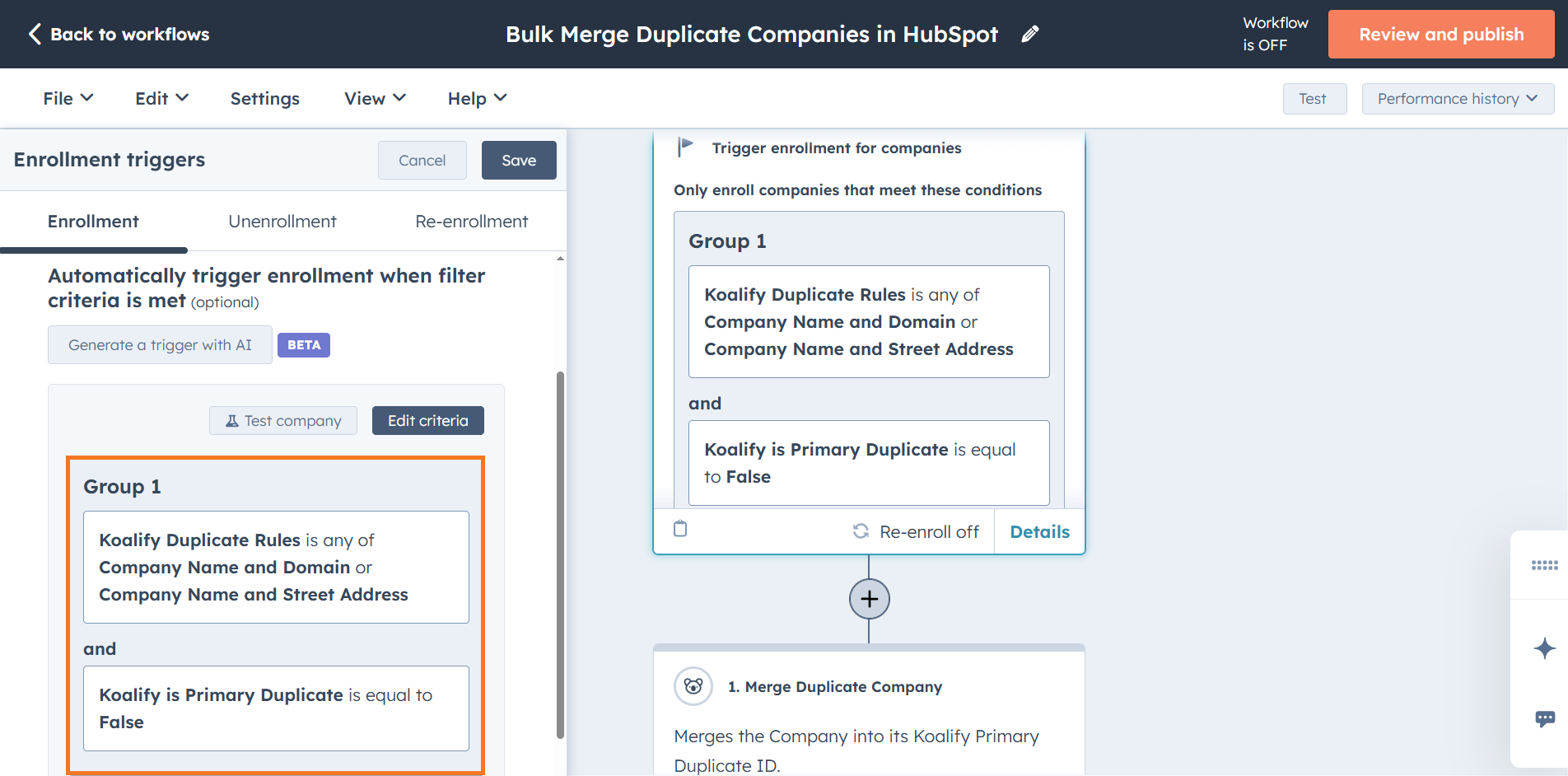Switch to the Unenrollment tab
Image resolution: width=1568 pixels, height=776 pixels.
(x=282, y=221)
